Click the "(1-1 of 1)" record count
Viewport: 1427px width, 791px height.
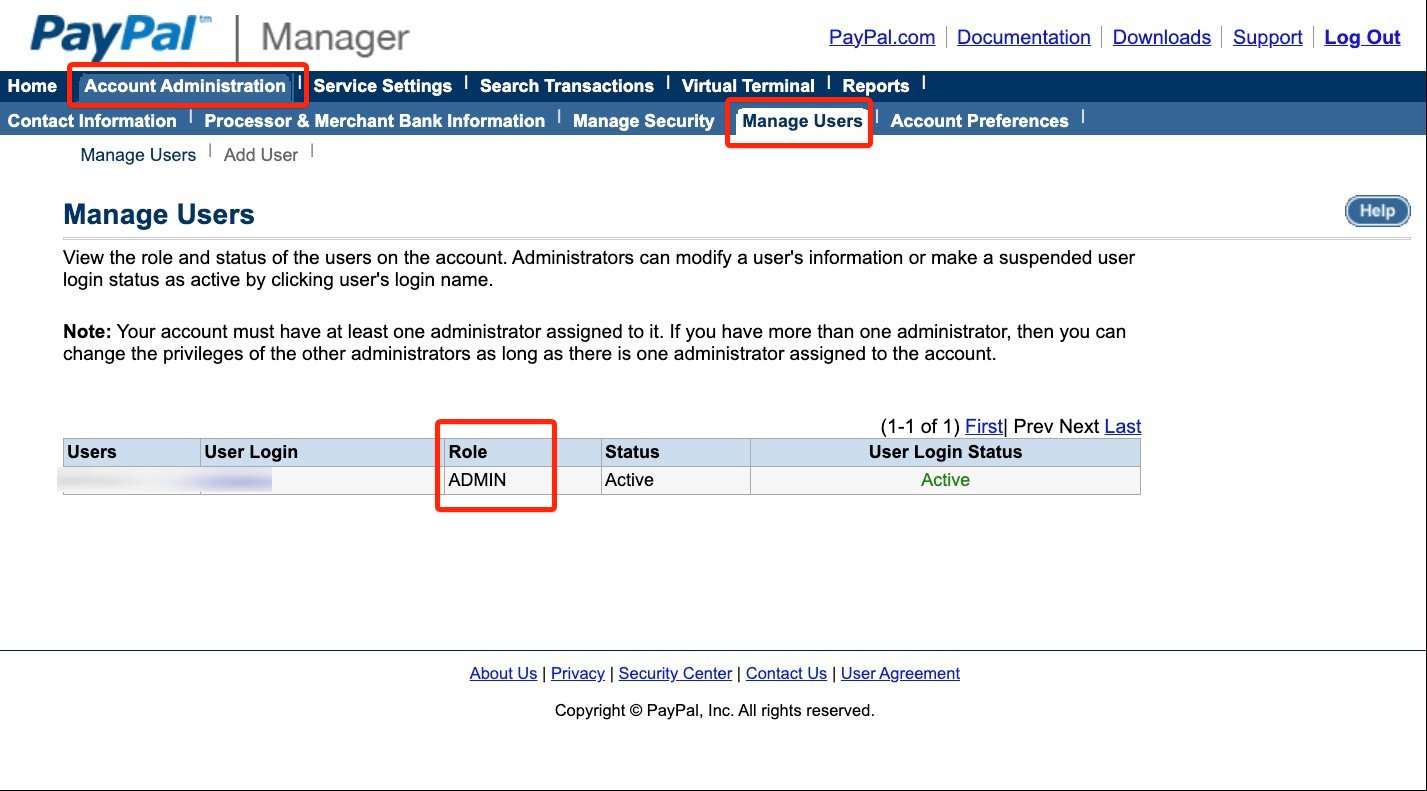(920, 426)
